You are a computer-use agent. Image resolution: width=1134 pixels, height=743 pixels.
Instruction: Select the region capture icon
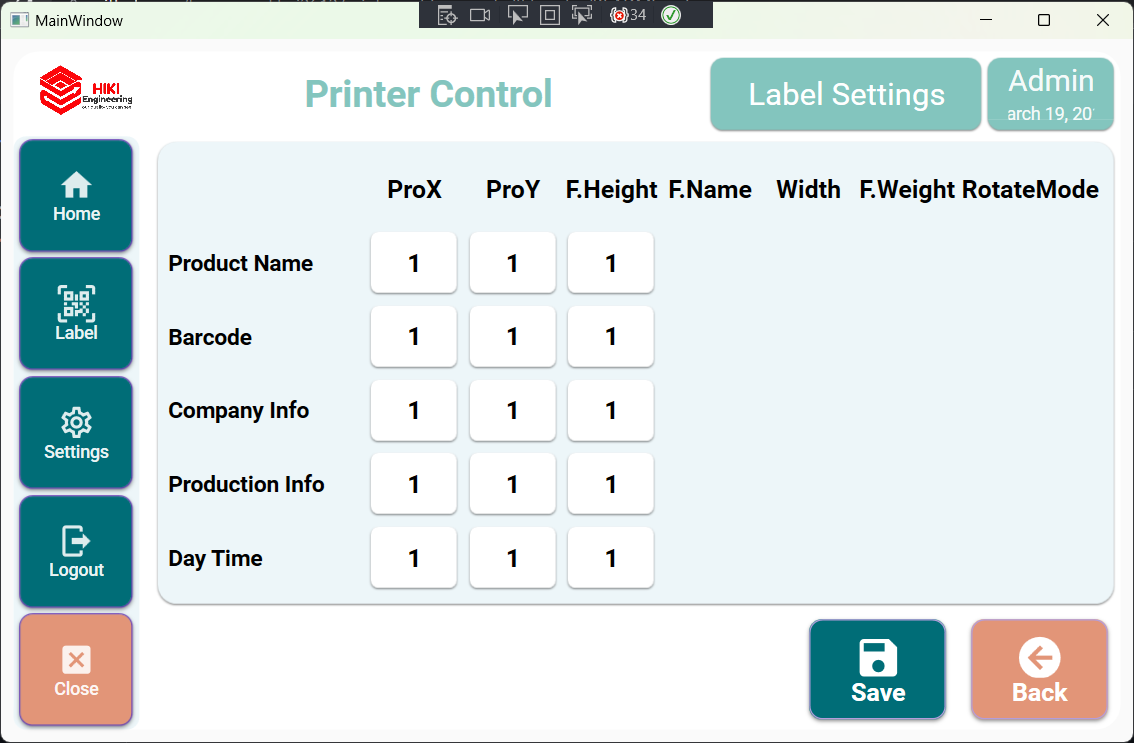coord(548,14)
